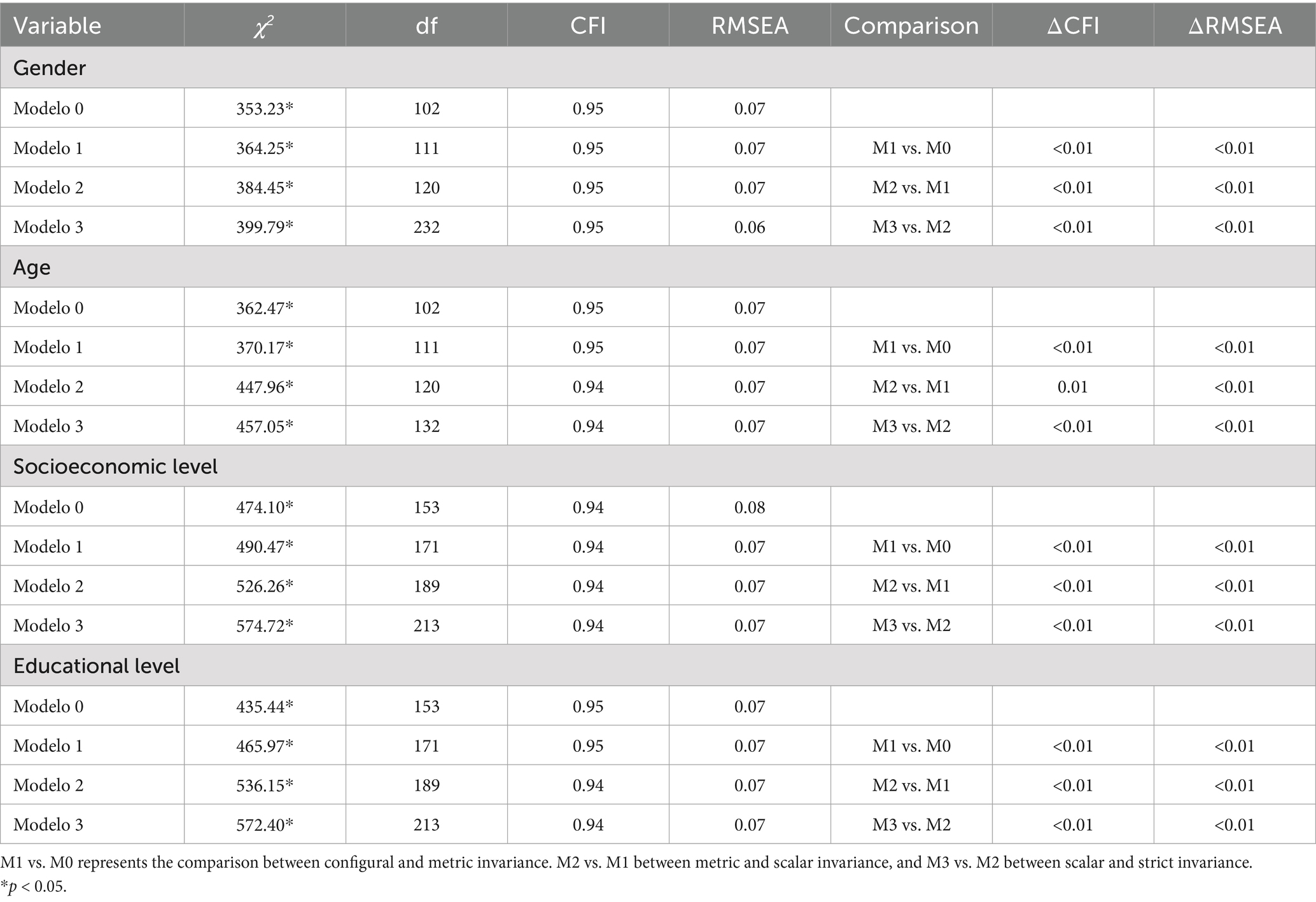Click the Age section heading
Screen dimensions: 1316x902
point(32,267)
